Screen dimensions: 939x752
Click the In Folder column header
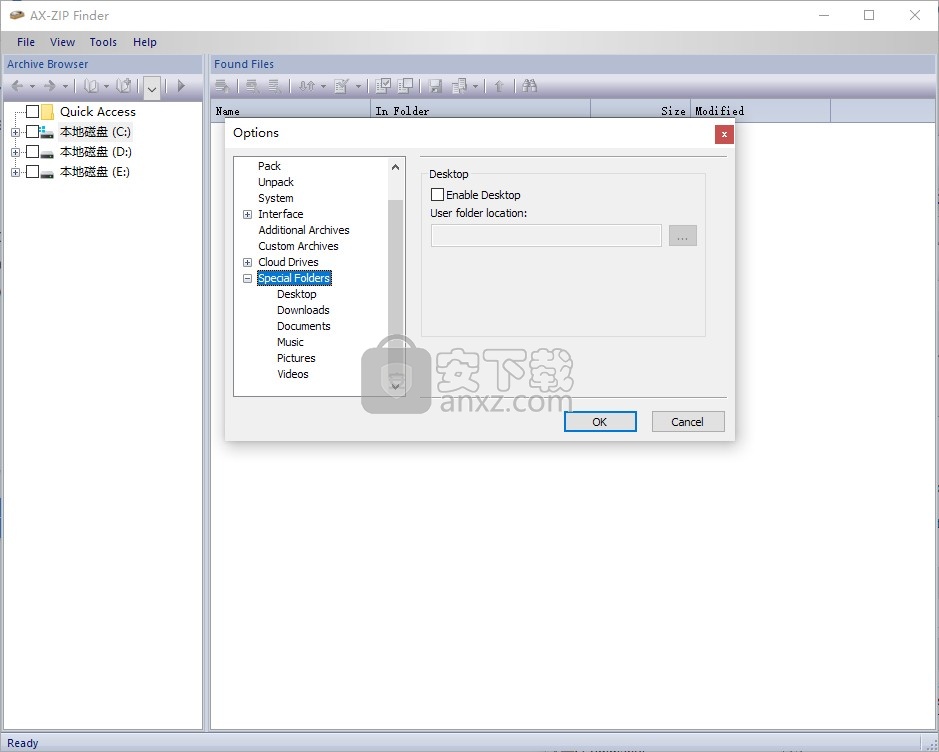pos(481,111)
